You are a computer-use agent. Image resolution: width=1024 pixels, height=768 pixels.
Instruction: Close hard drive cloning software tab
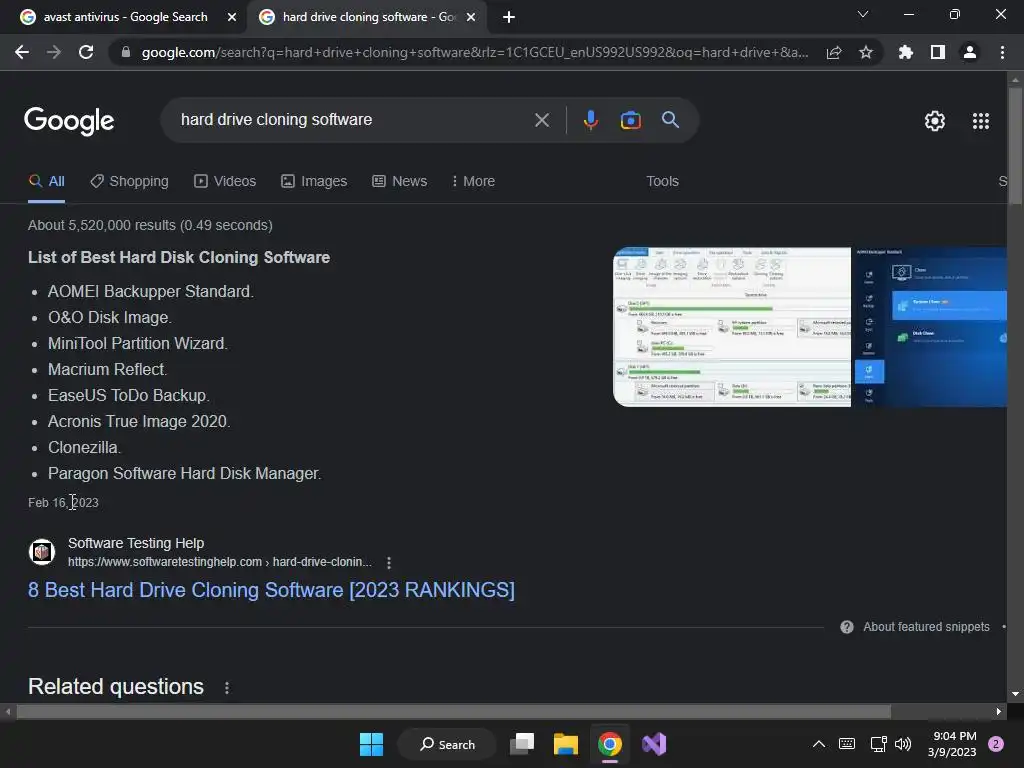coord(471,17)
